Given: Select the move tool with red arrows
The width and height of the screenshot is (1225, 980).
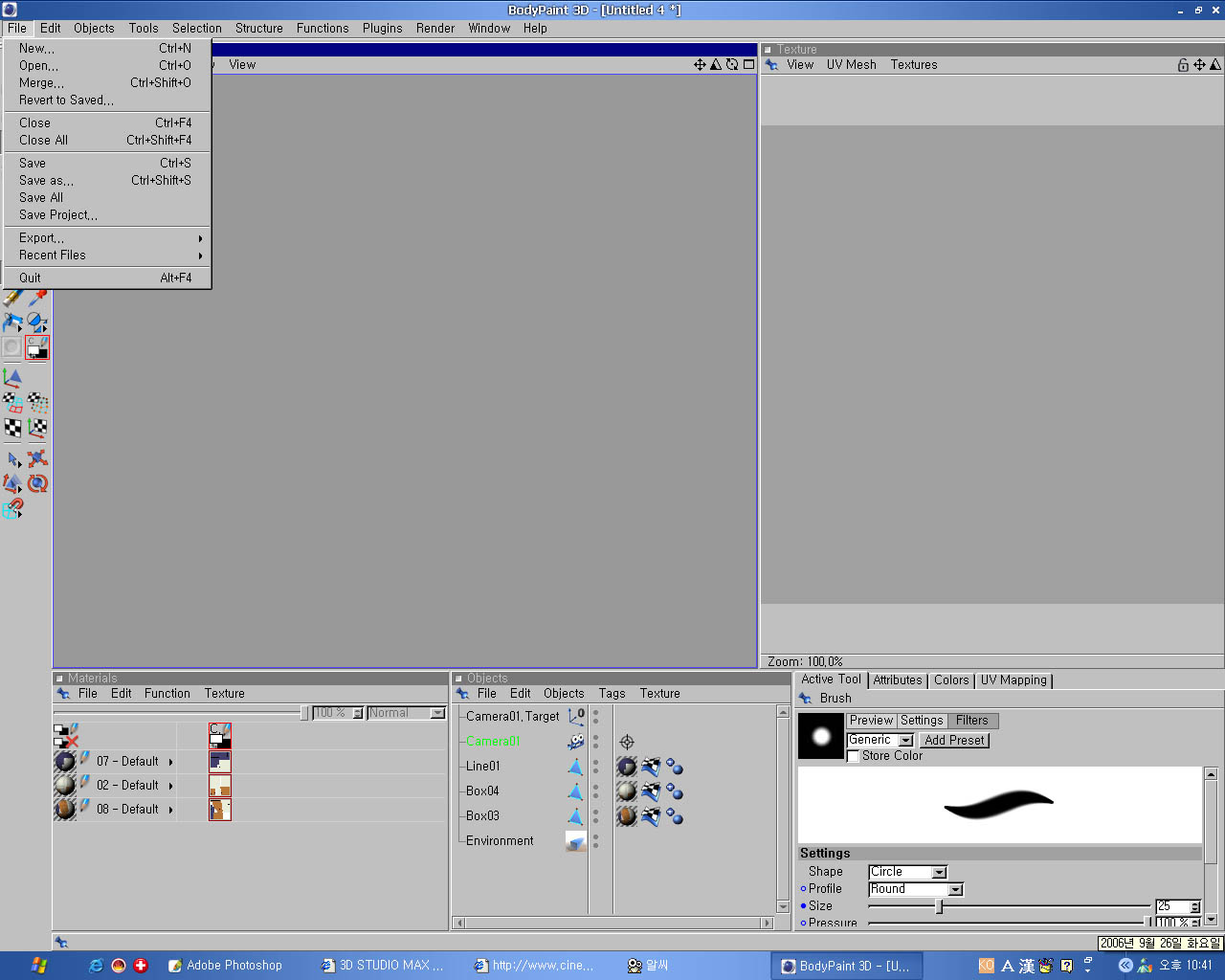Looking at the screenshot, I should [37, 459].
